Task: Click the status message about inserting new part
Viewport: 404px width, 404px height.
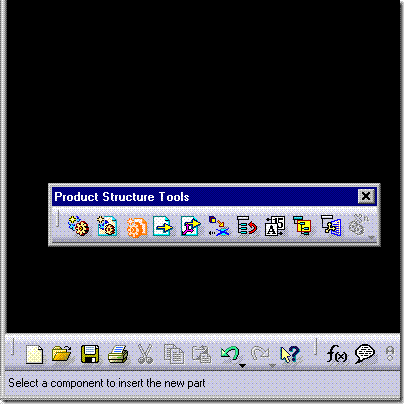Action: (107, 383)
